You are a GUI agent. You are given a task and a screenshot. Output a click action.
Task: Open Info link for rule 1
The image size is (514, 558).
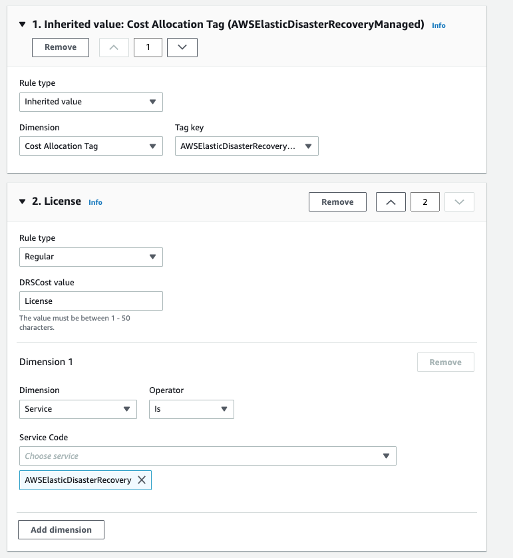(438, 26)
